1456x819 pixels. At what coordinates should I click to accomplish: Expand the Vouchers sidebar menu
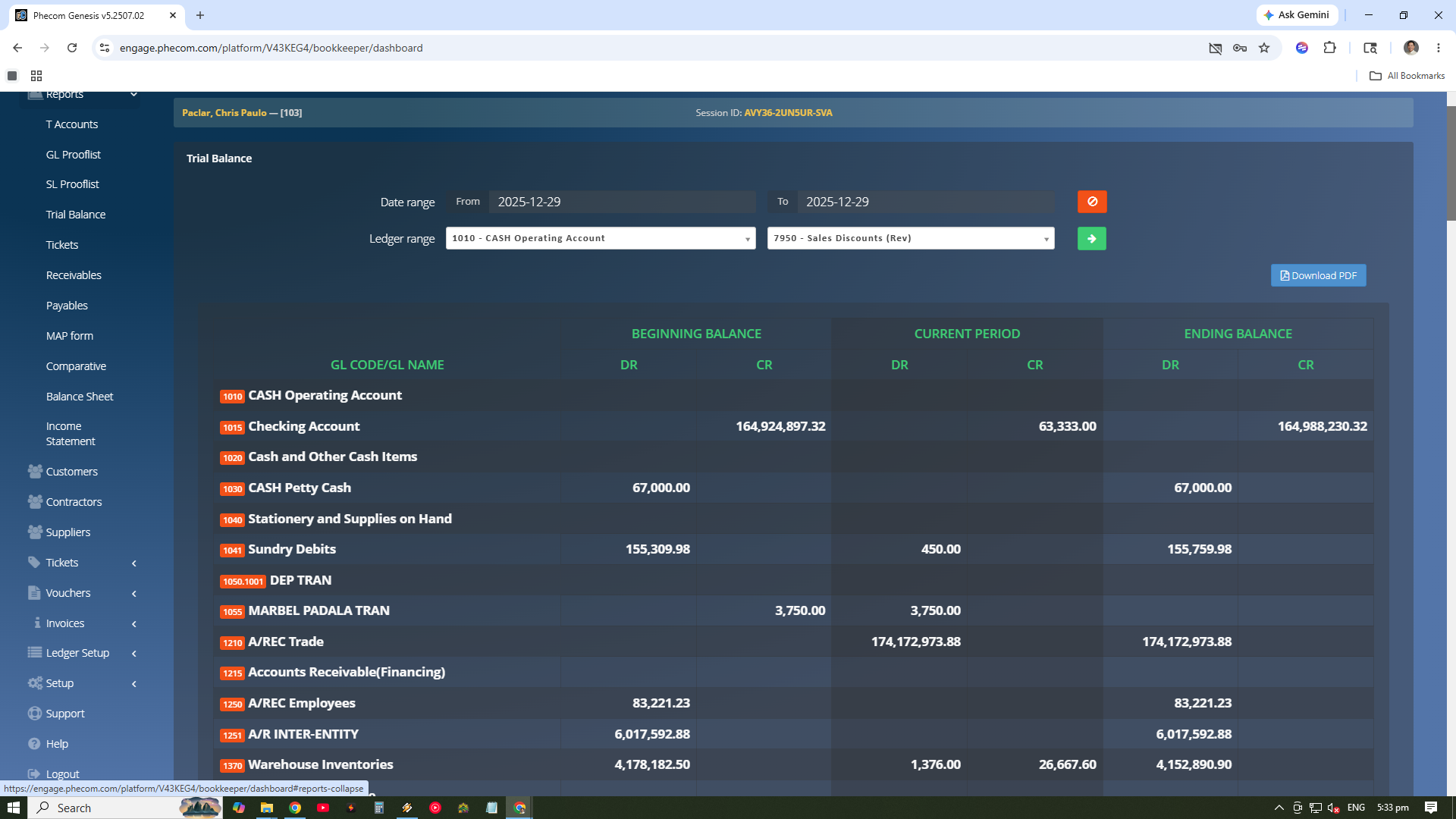82,593
